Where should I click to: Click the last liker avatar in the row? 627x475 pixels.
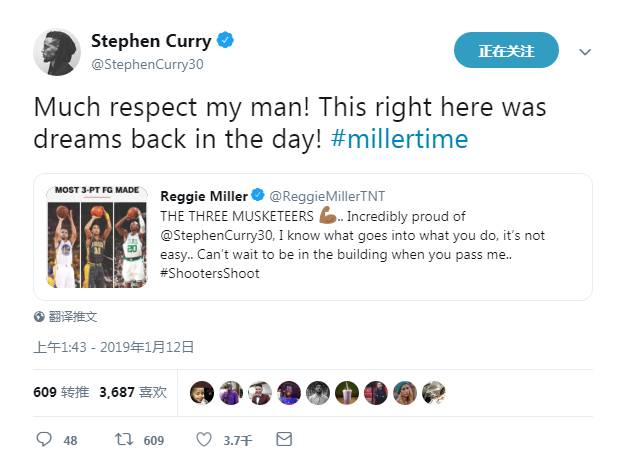[x=434, y=392]
